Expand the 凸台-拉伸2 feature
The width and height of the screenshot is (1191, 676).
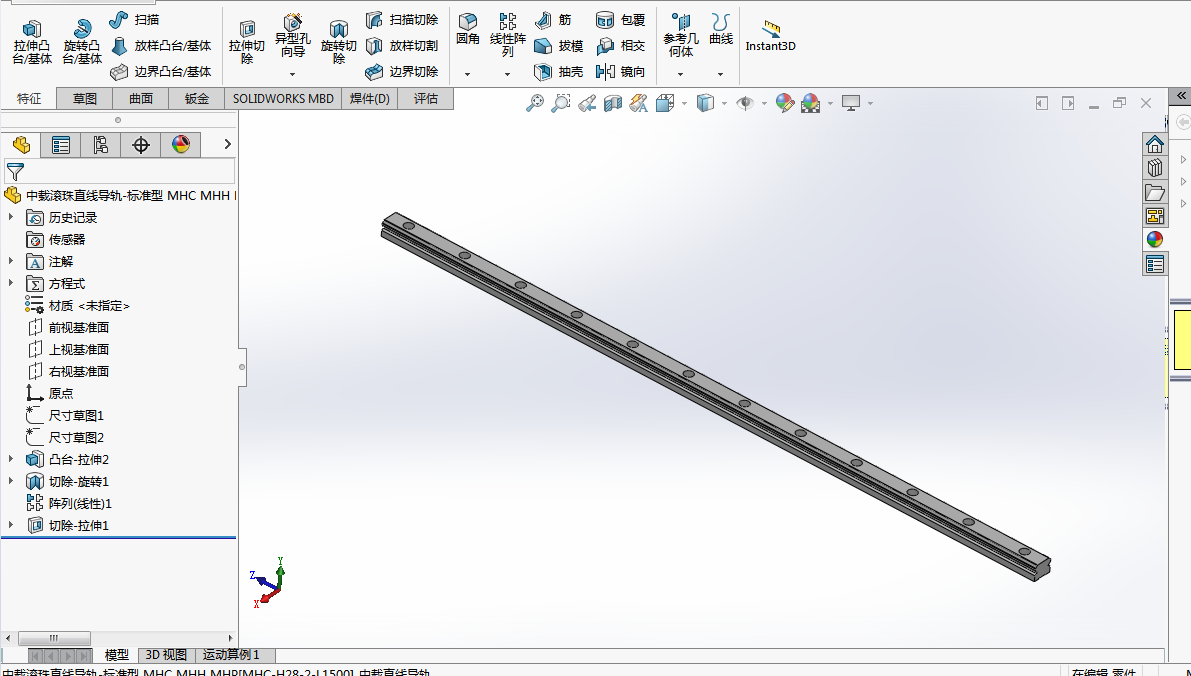point(11,460)
